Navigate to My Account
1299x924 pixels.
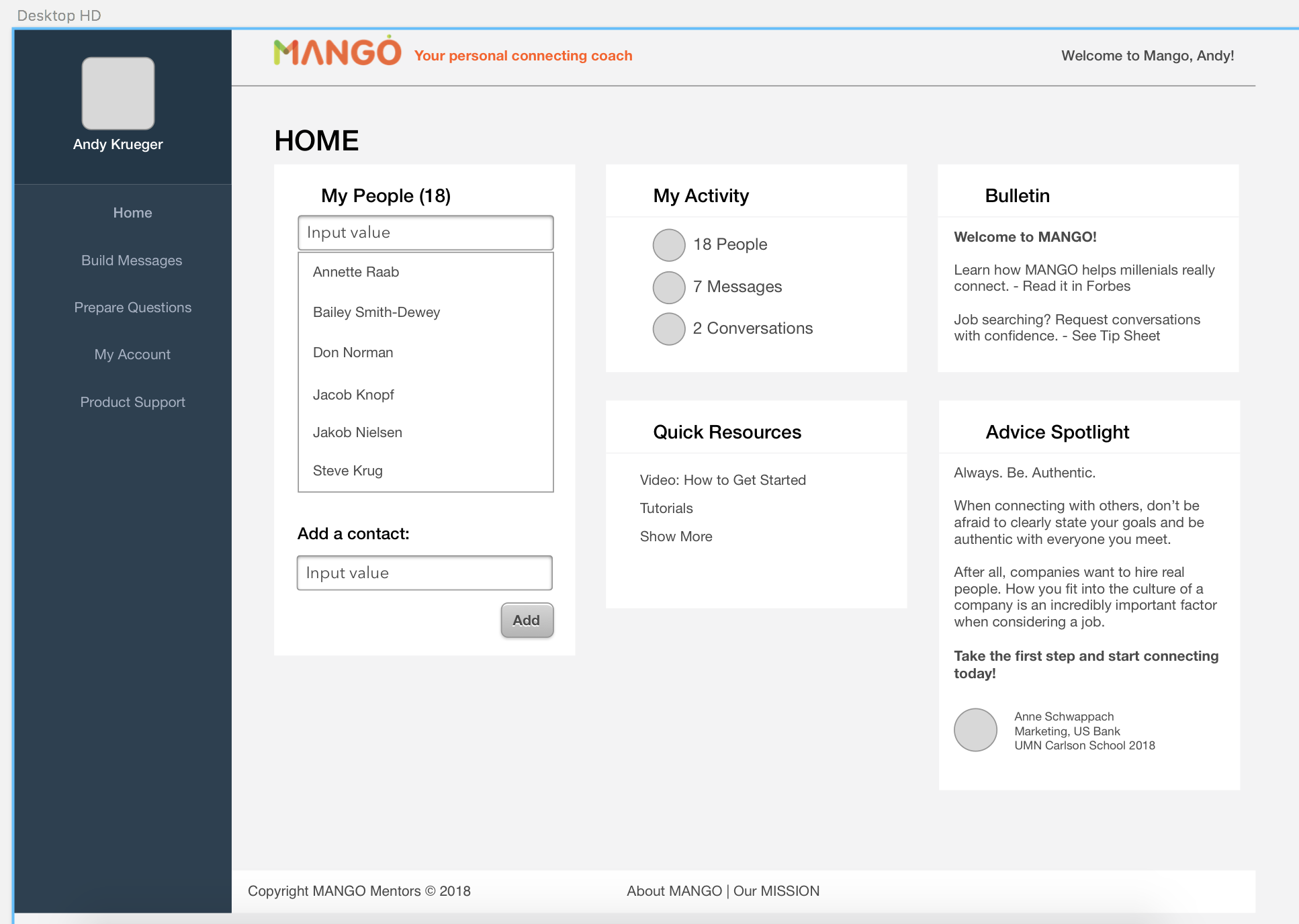132,355
